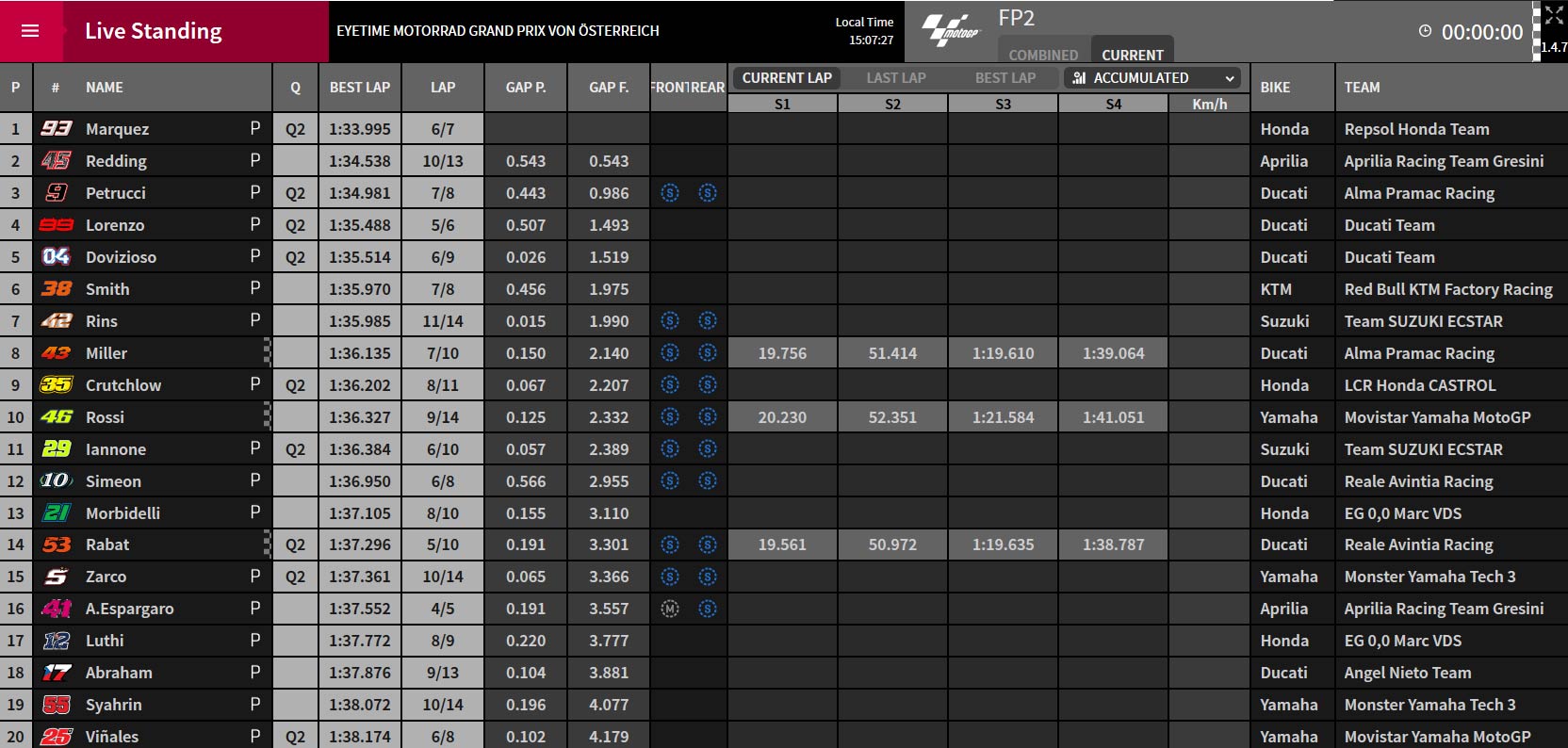
Task: Click Lorenzo's number 99 badge
Action: pyautogui.click(x=57, y=224)
